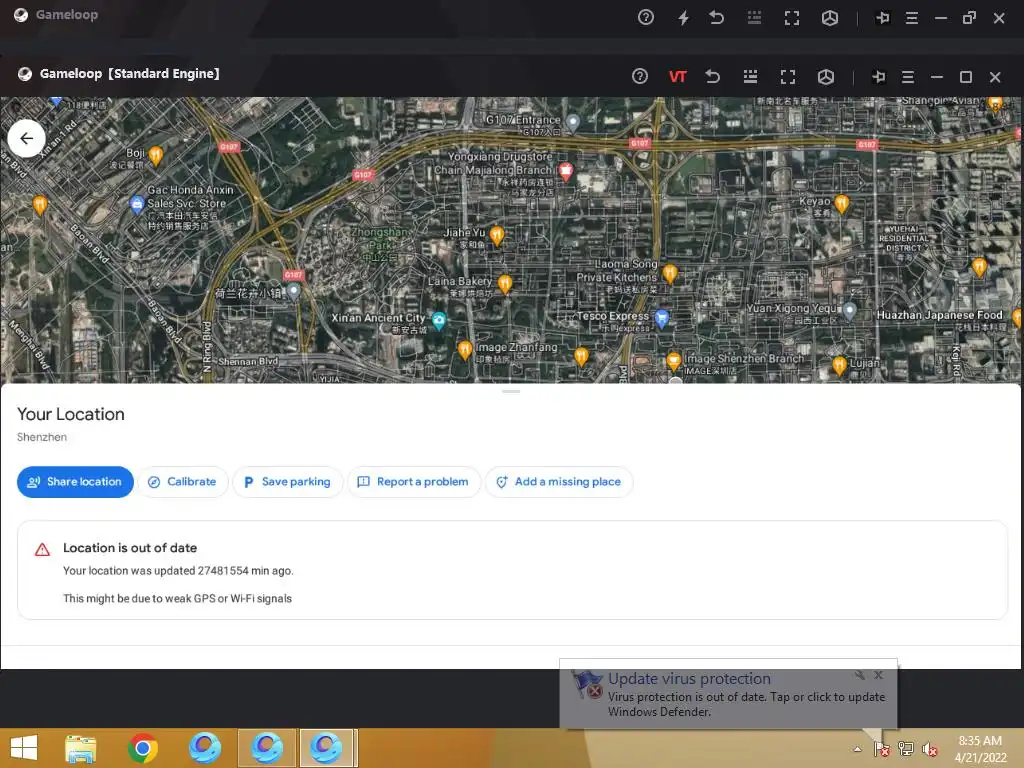Select Image Zhanfang marker

(x=465, y=350)
